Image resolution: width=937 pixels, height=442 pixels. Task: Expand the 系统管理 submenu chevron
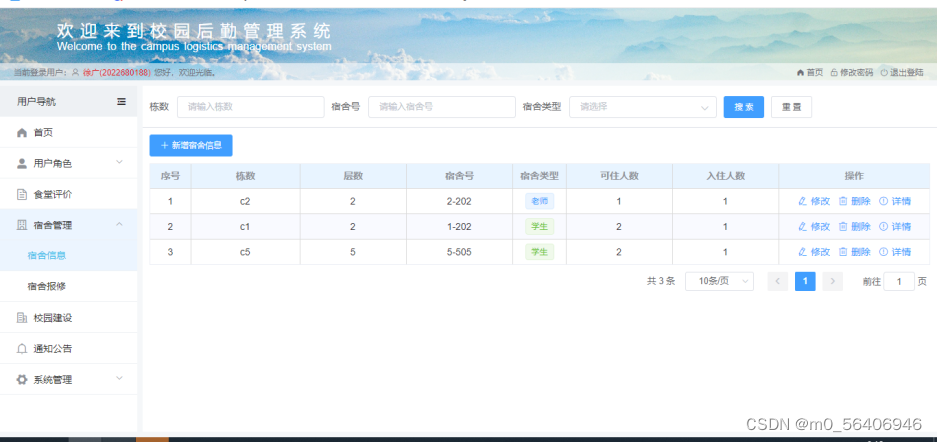[119, 378]
